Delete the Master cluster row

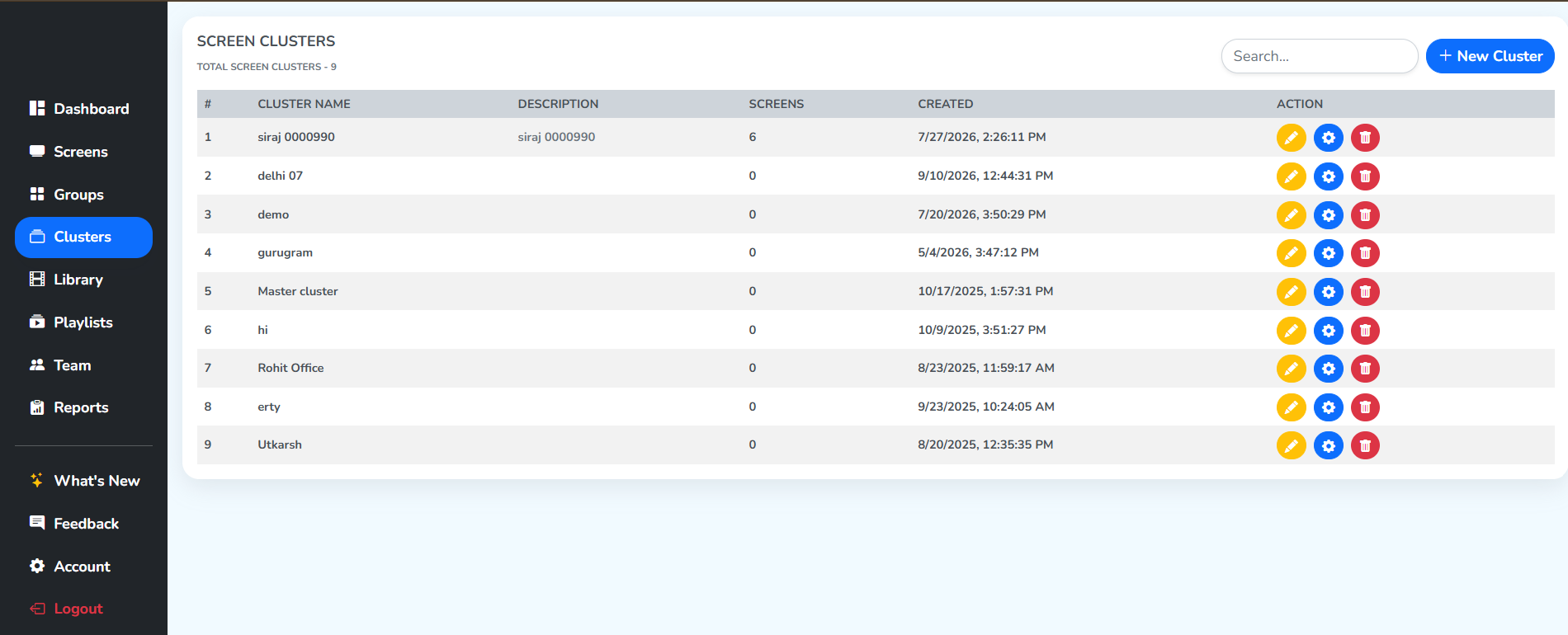pyautogui.click(x=1365, y=292)
